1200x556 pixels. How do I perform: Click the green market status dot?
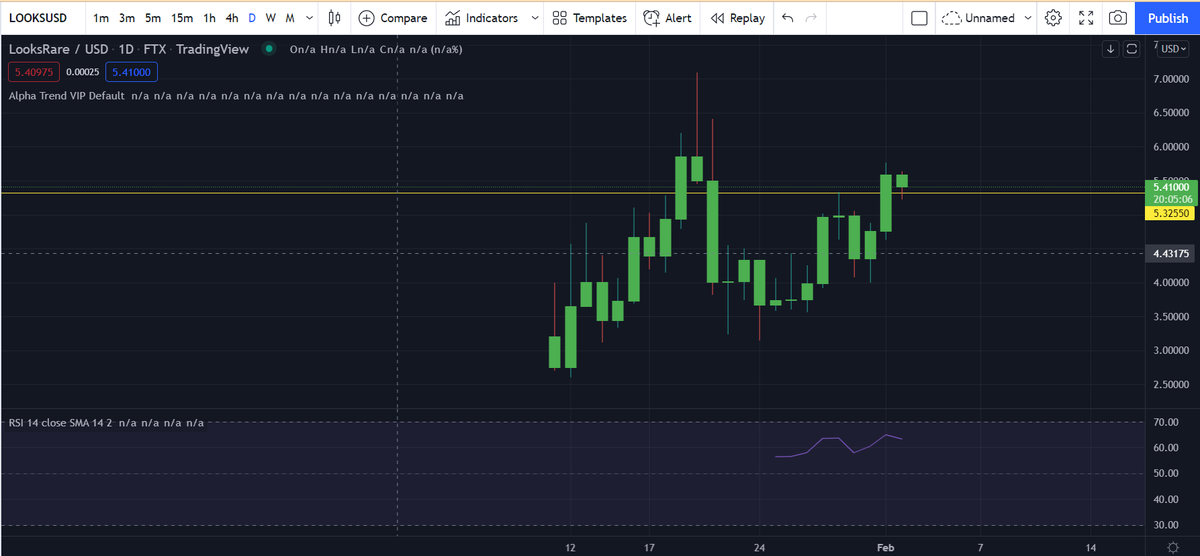pos(268,49)
